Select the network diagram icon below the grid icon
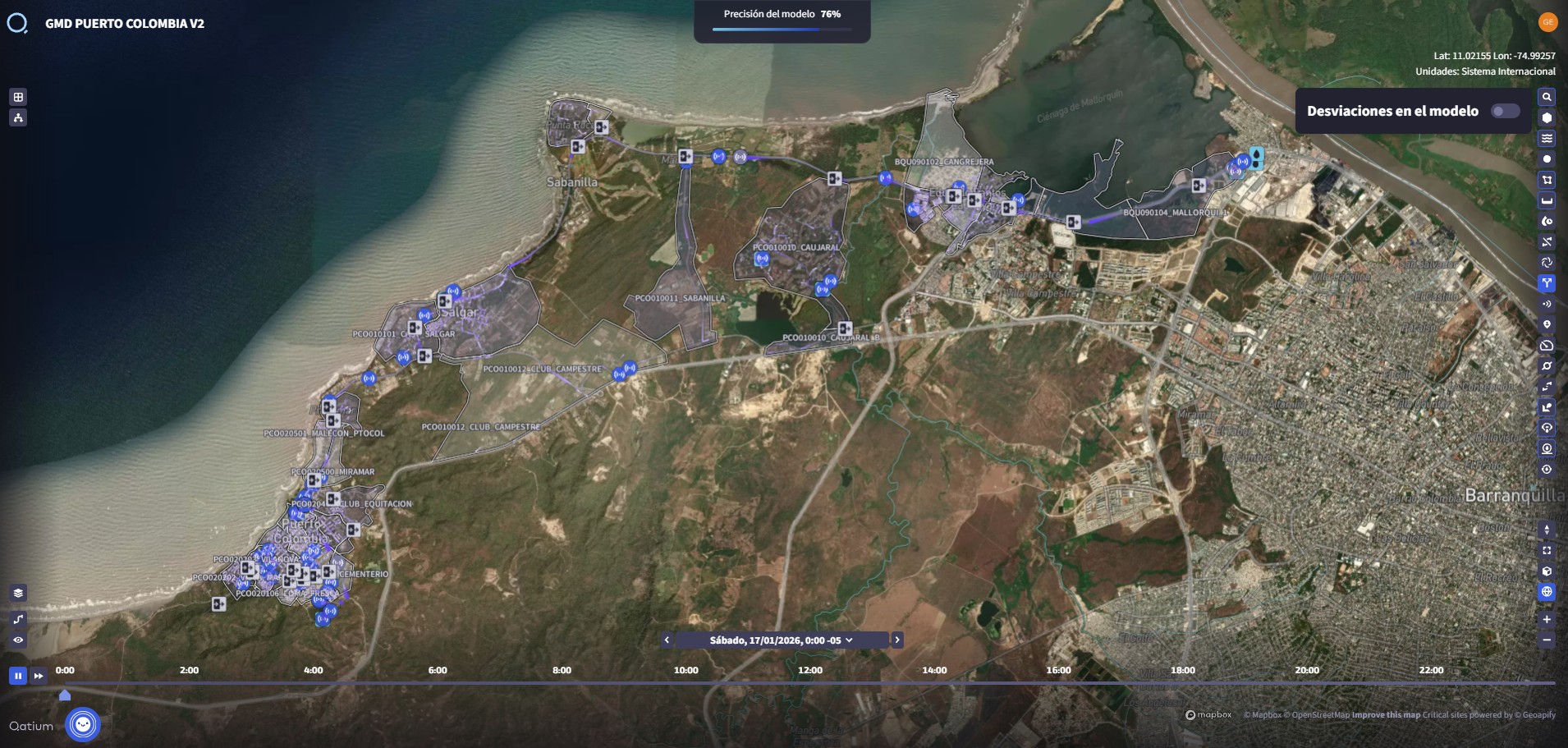The image size is (1568, 748). coord(18,117)
